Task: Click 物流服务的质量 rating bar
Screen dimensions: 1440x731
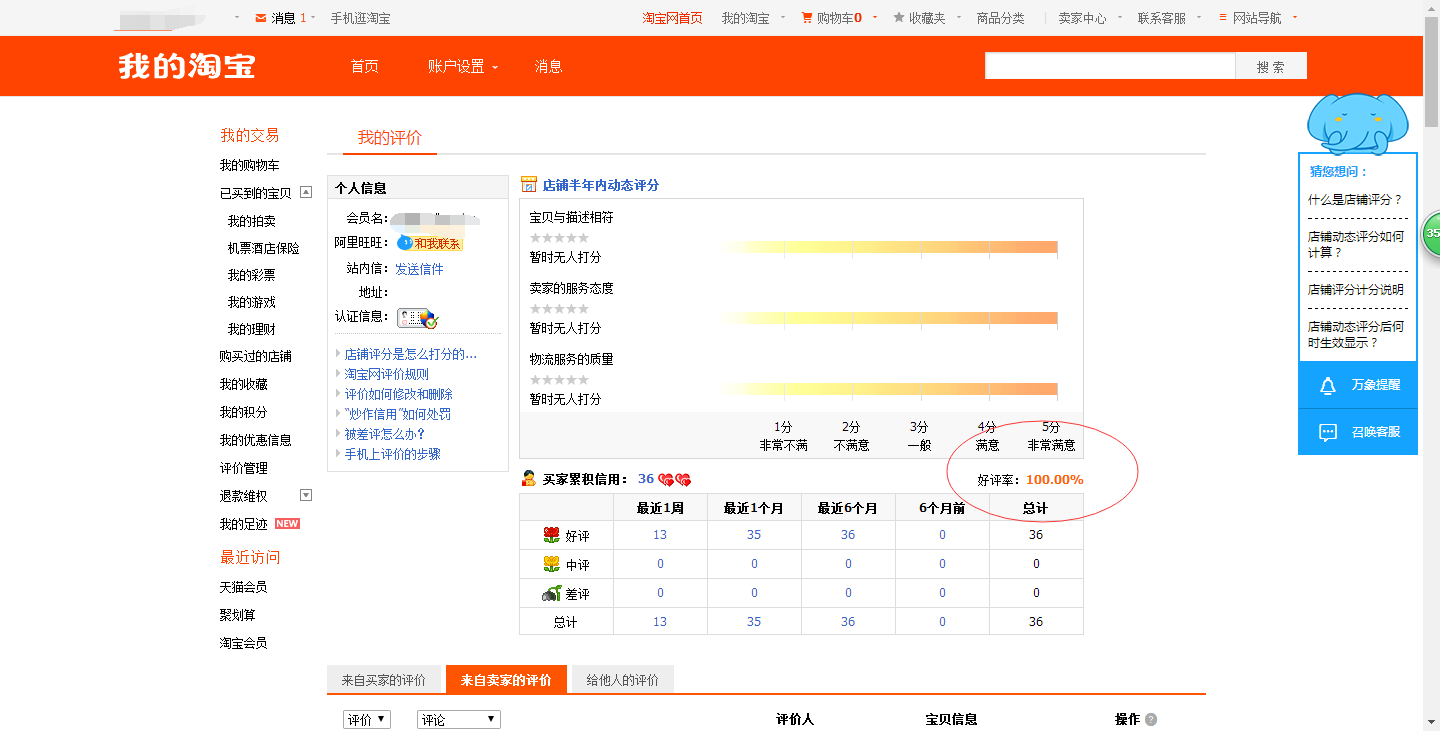Action: (888, 389)
